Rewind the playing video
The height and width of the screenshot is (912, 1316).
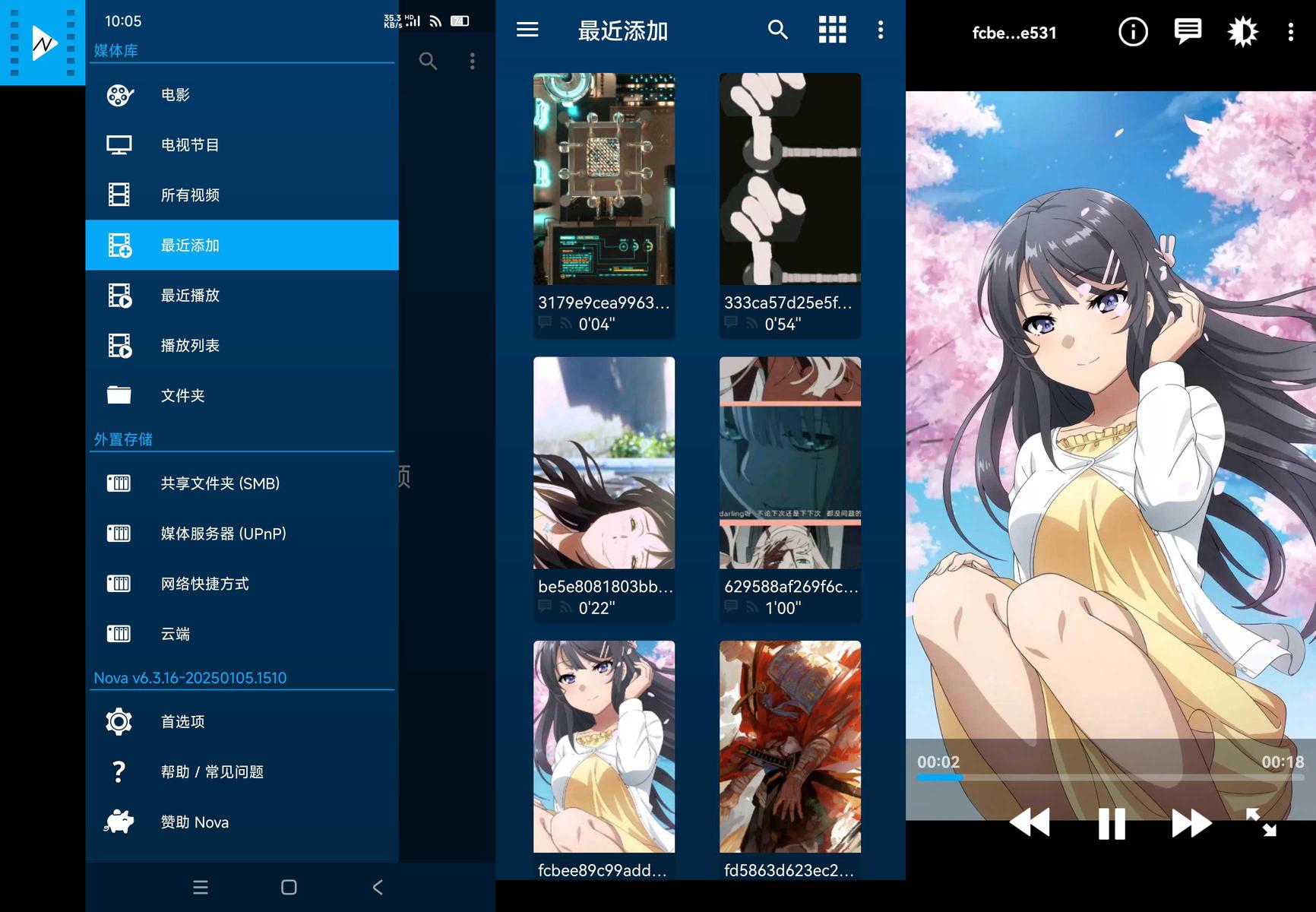pos(1030,823)
